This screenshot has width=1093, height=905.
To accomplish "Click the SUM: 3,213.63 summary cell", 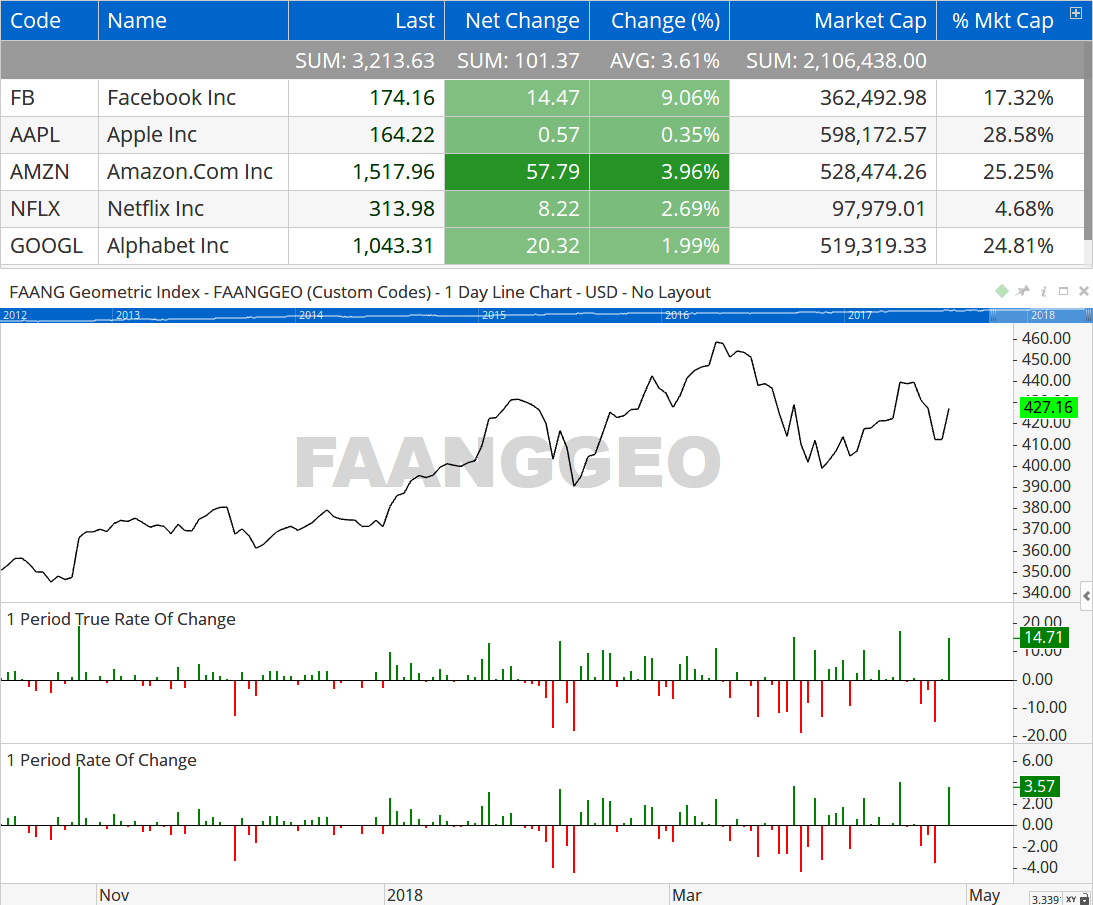I will pyautogui.click(x=367, y=60).
